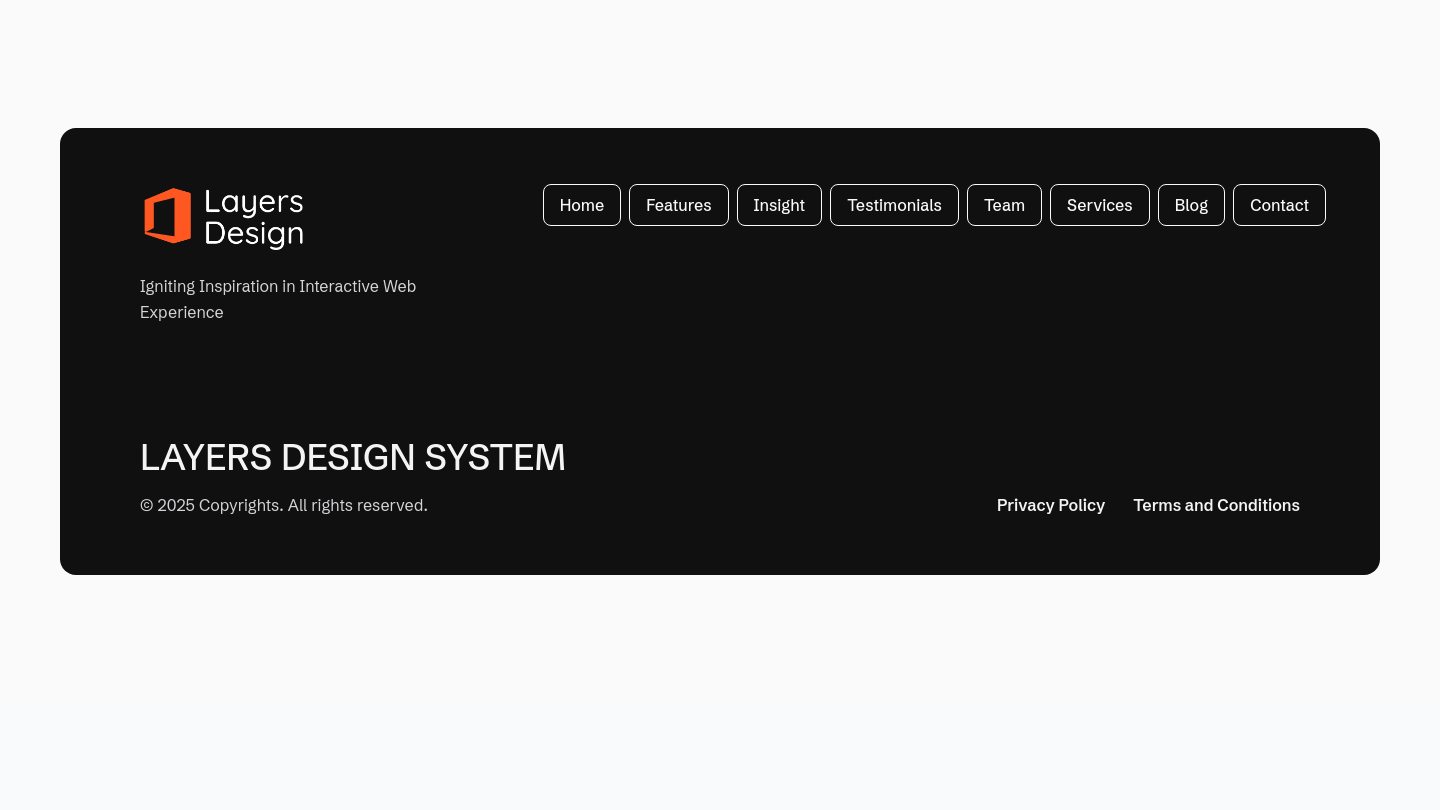Screen dimensions: 1440x810
Task: Click the LAYERS DESIGN SYSTEM heading
Action: tap(352, 457)
